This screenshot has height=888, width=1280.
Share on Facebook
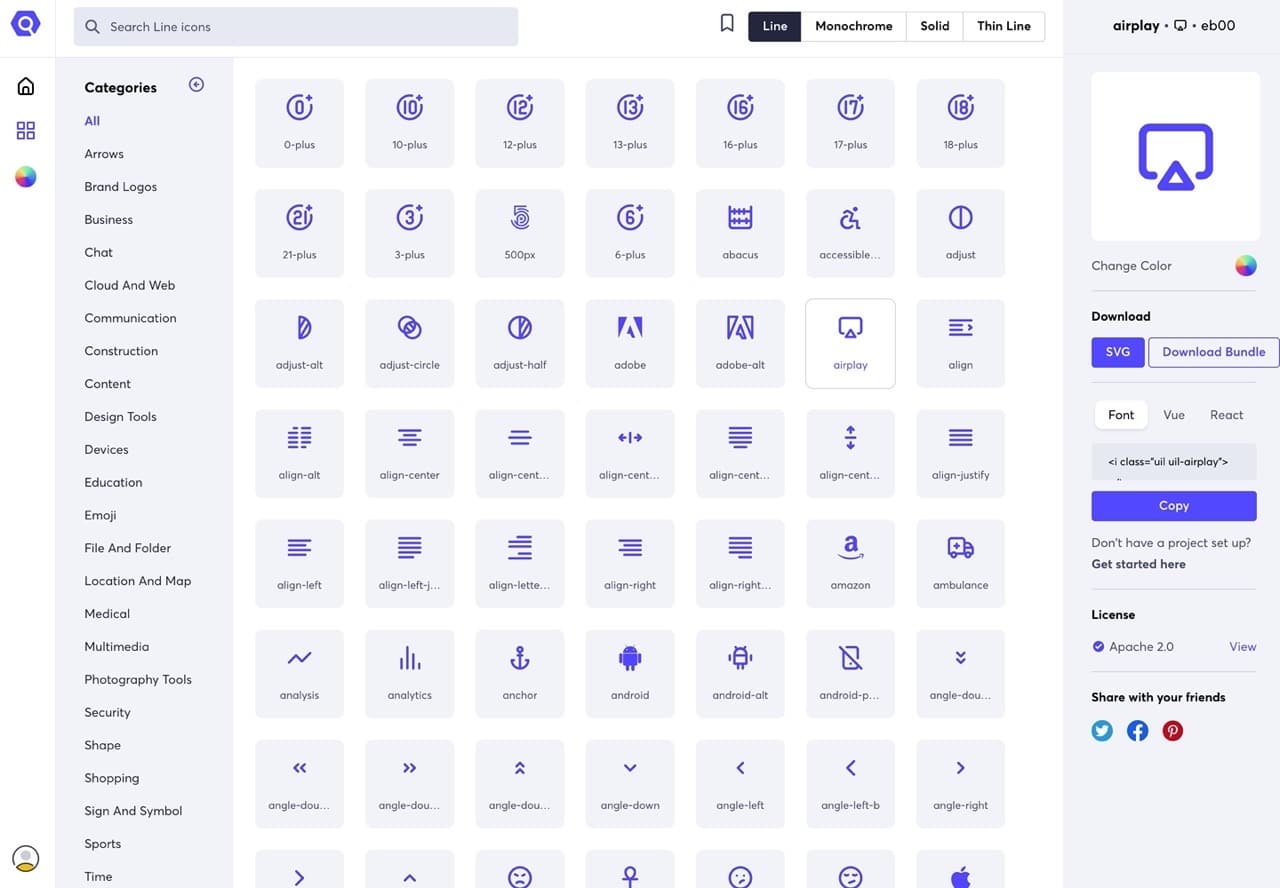point(1138,731)
